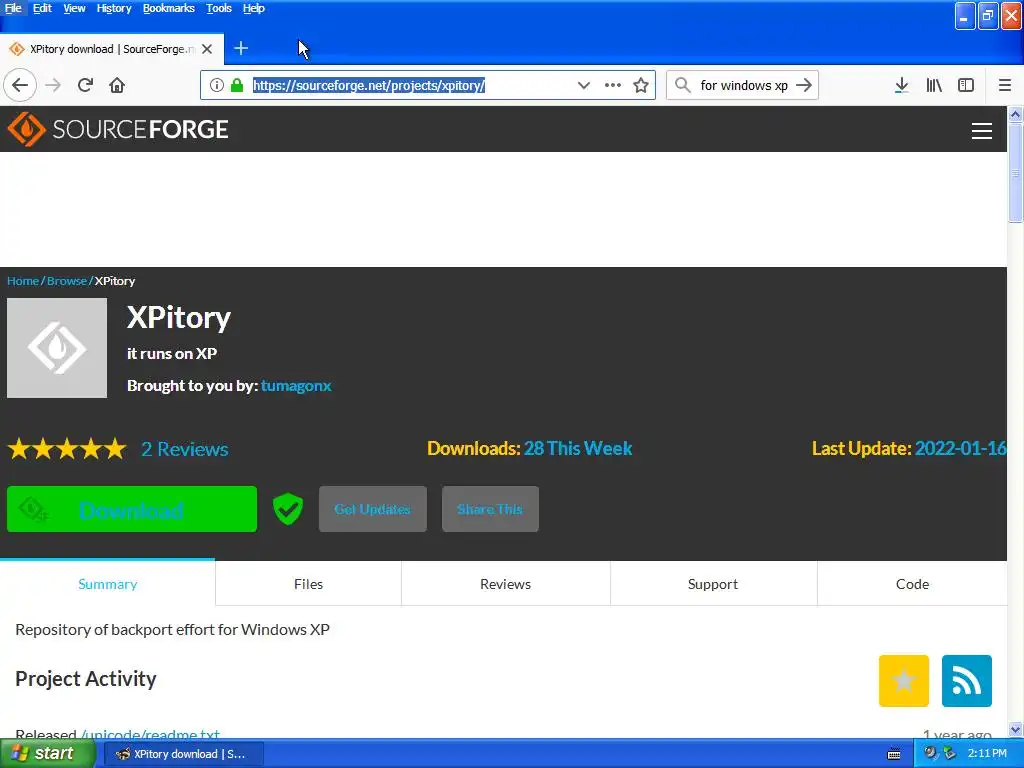Open the 2 Reviews link
This screenshot has width=1024, height=768.
pos(185,449)
